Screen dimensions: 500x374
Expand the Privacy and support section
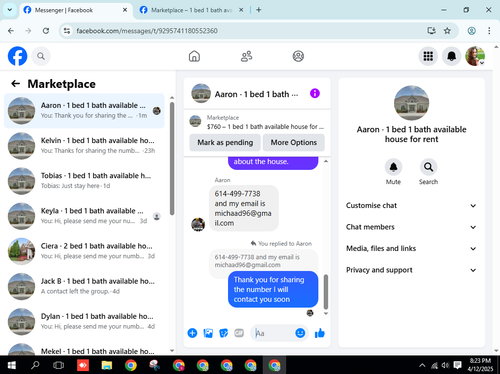pos(411,270)
